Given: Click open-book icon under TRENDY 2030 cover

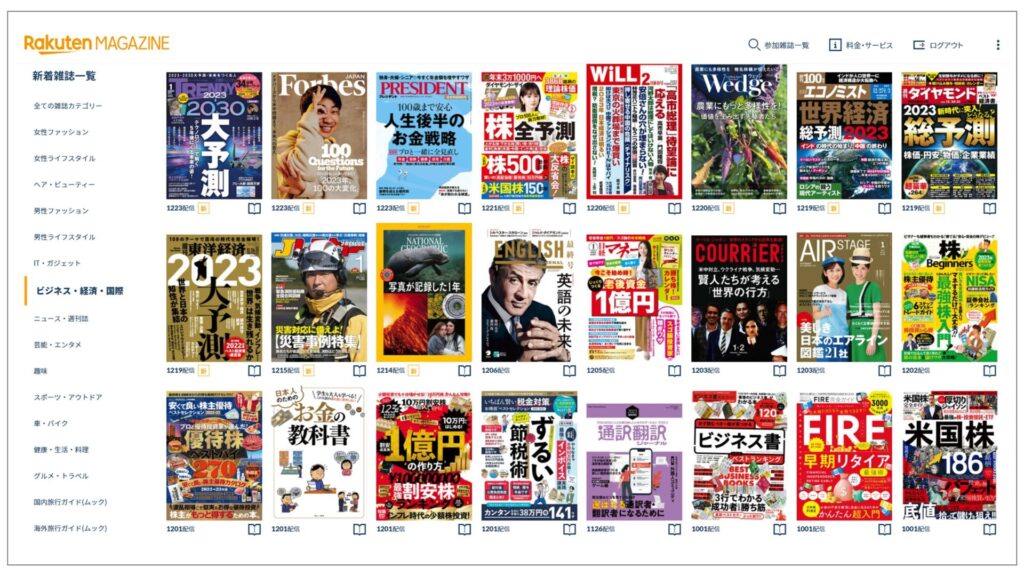Looking at the screenshot, I should pyautogui.click(x=254, y=208).
